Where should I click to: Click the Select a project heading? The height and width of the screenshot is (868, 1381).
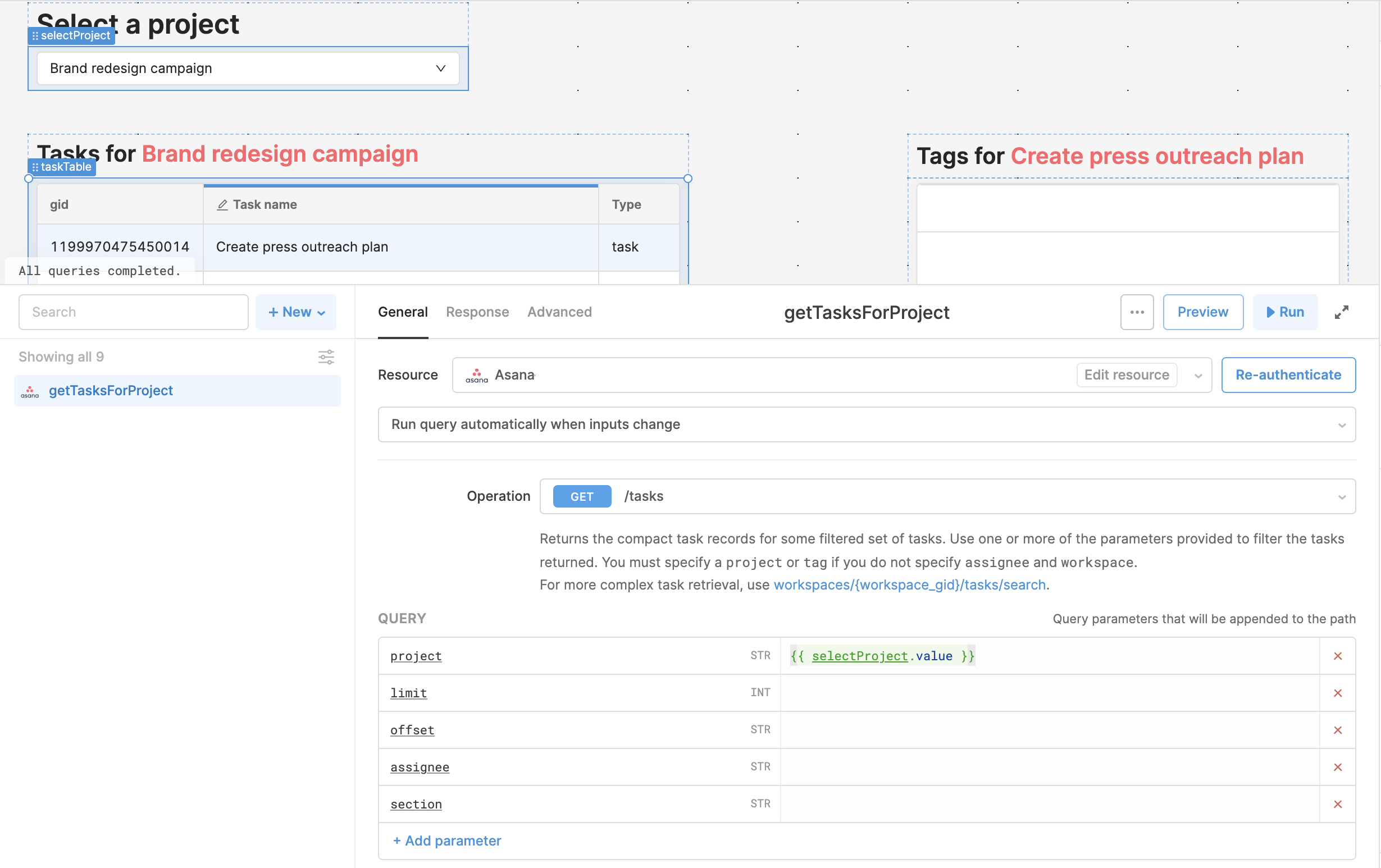[x=138, y=24]
